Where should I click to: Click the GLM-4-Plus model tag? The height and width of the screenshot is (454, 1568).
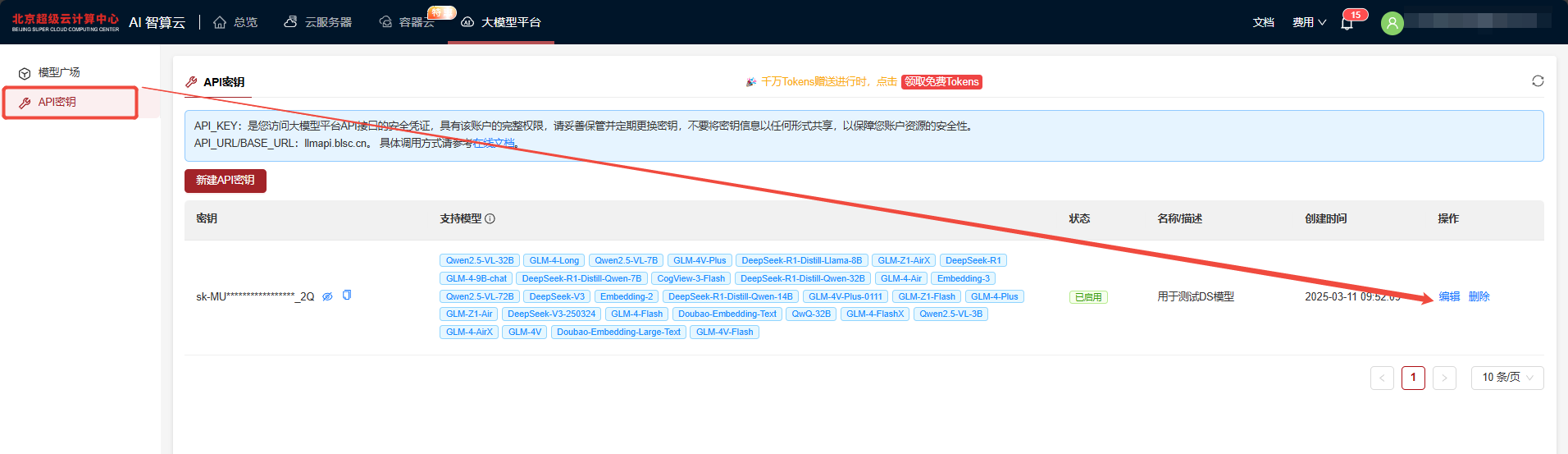coord(994,297)
